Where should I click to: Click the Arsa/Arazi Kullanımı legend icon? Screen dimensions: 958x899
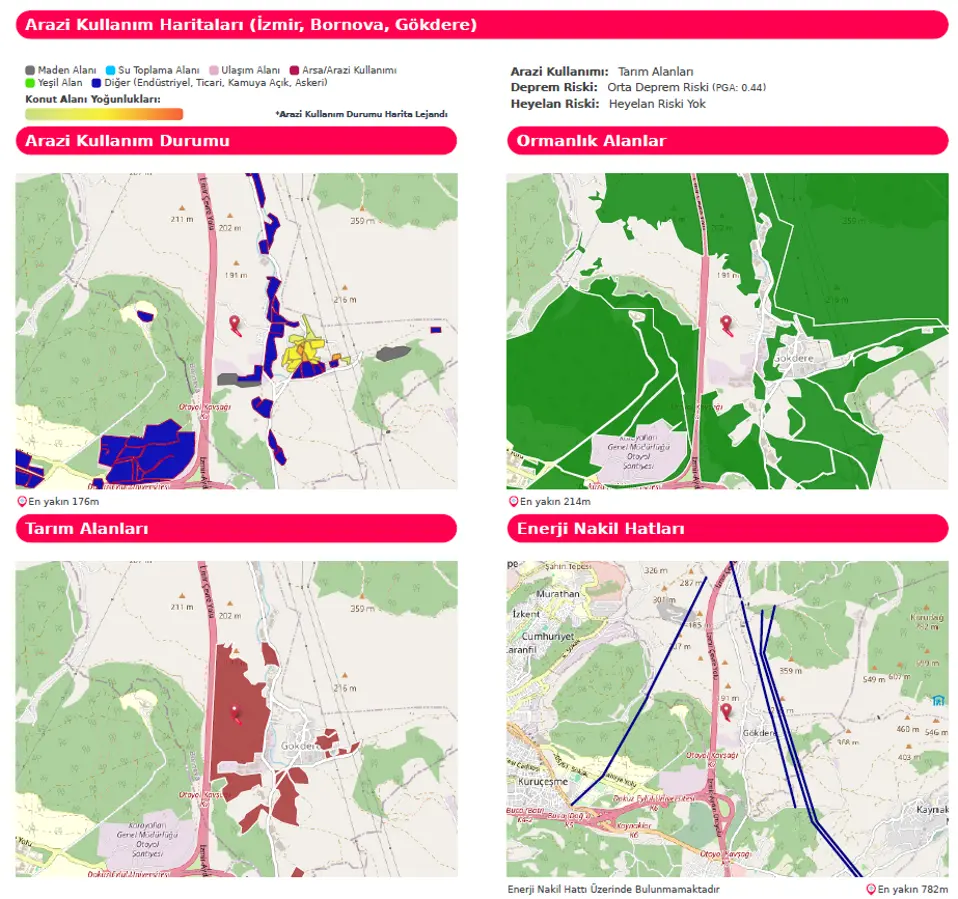pyautogui.click(x=295, y=70)
